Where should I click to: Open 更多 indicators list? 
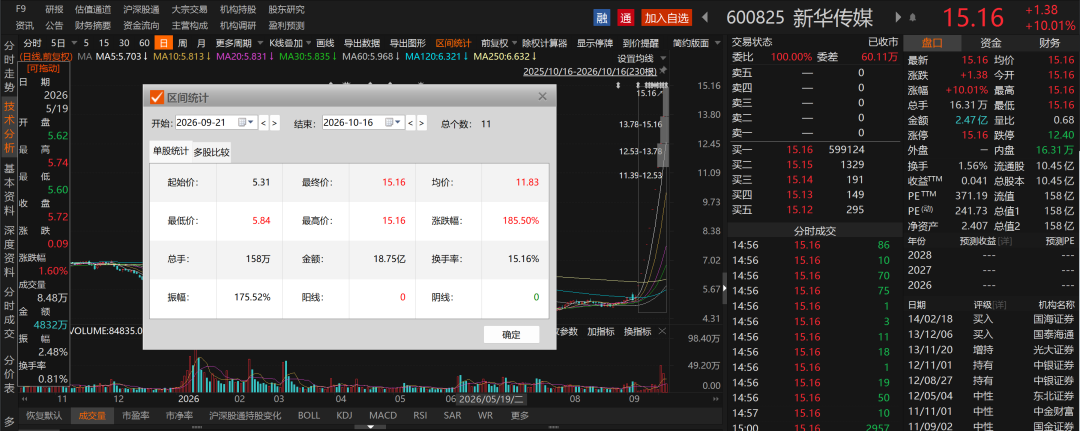[x=520, y=415]
